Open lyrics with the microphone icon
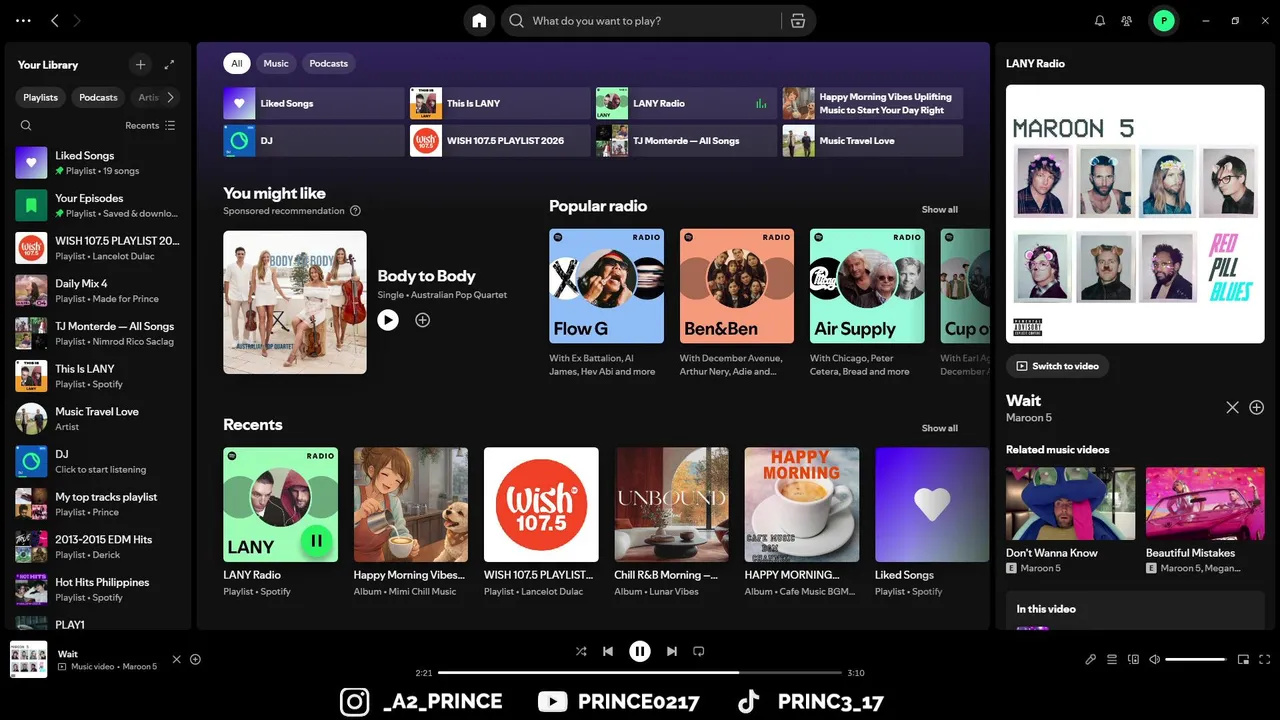 [x=1091, y=659]
